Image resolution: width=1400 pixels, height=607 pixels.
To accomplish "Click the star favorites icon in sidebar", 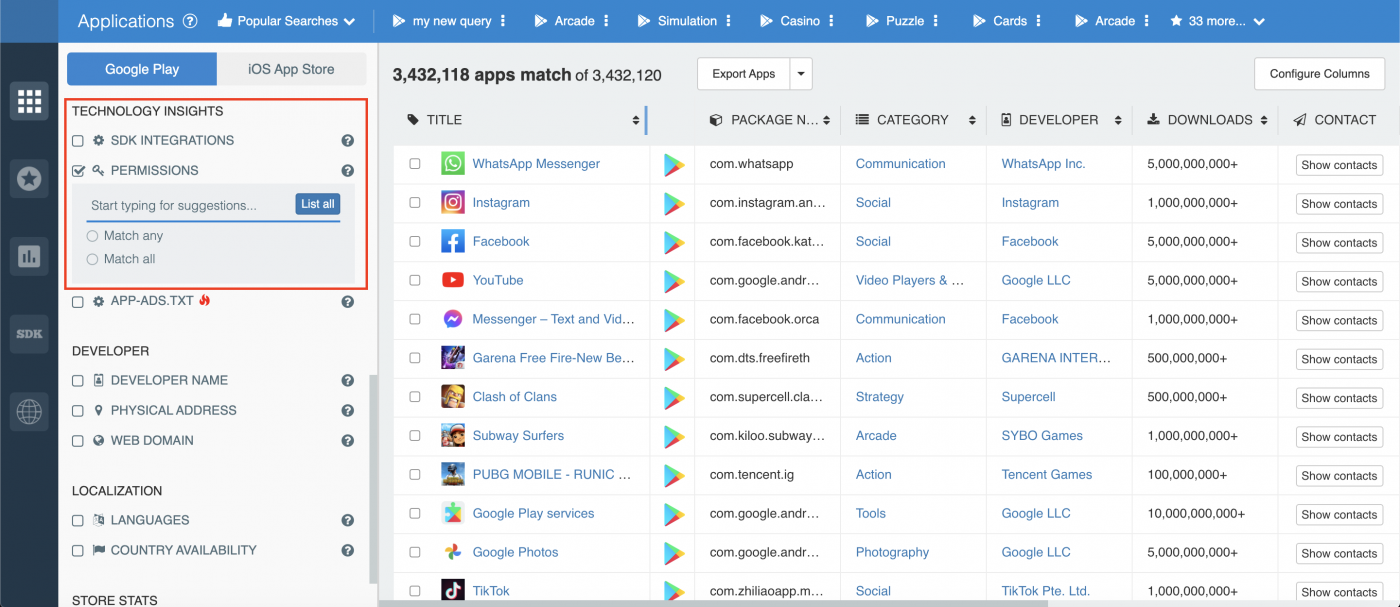I will tap(28, 178).
